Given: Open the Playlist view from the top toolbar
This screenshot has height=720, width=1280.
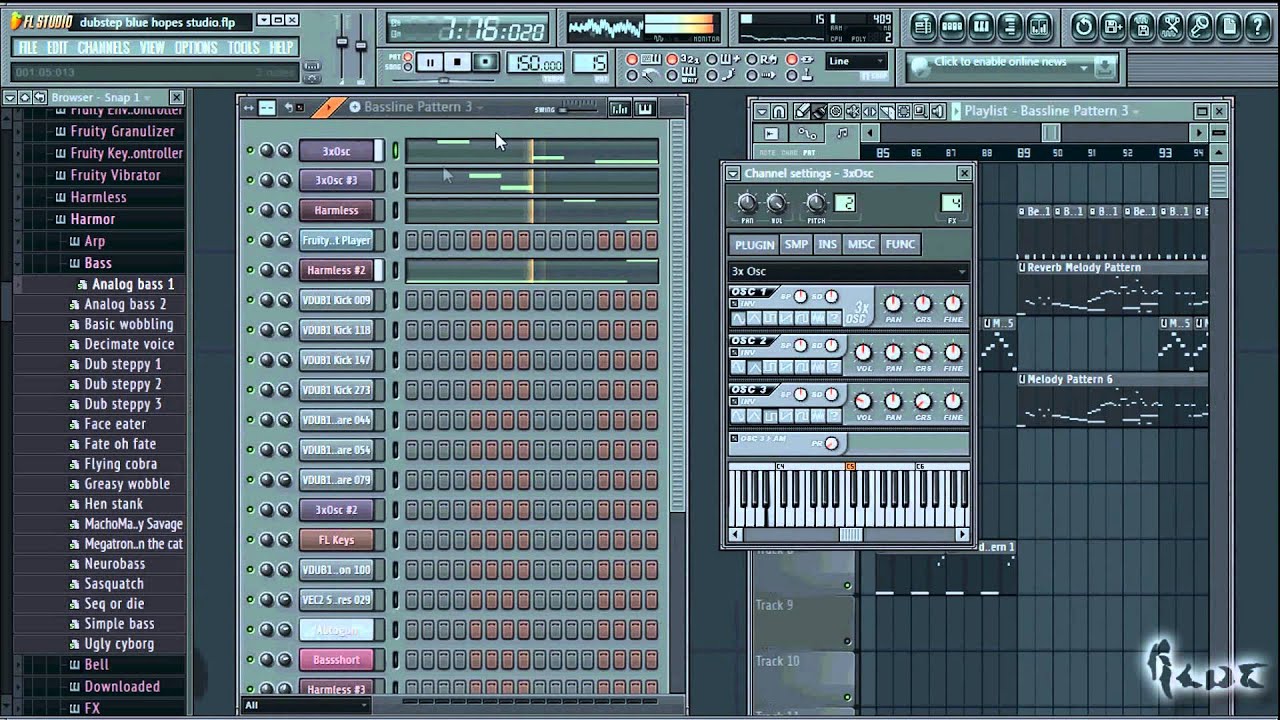Looking at the screenshot, I should point(923,27).
